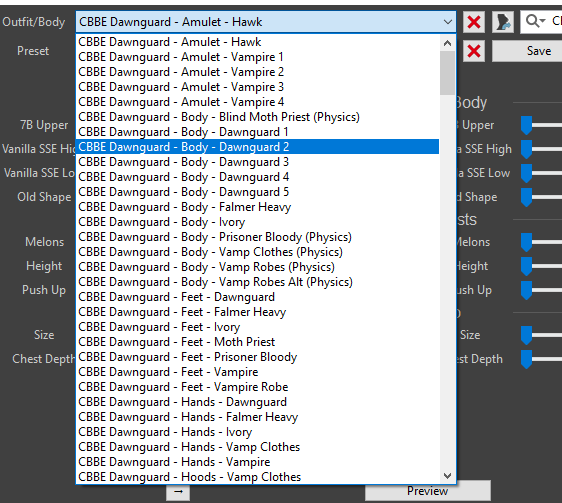Select Body - Vamp Clothes (Physics)

[257, 252]
